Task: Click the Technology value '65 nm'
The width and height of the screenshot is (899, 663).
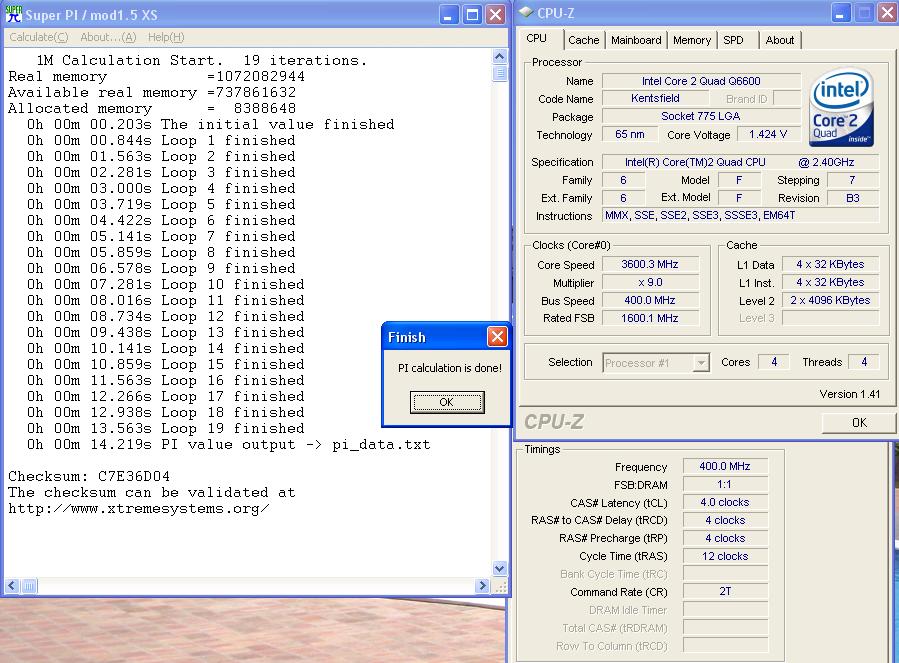Action: pos(630,134)
